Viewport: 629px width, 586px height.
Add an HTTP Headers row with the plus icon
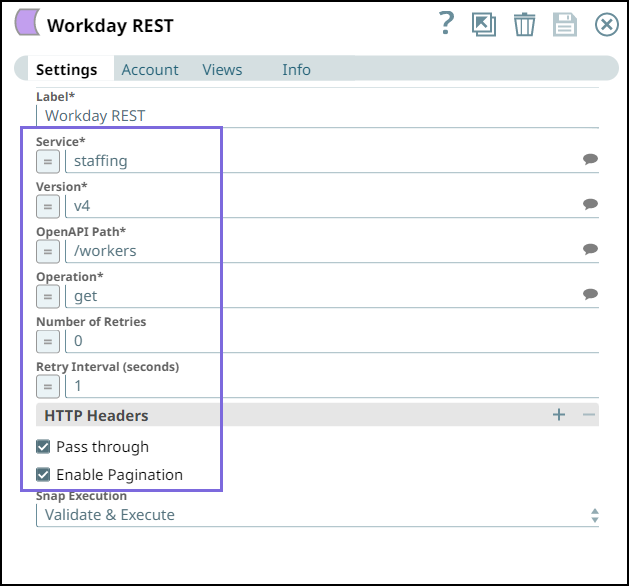click(x=559, y=414)
